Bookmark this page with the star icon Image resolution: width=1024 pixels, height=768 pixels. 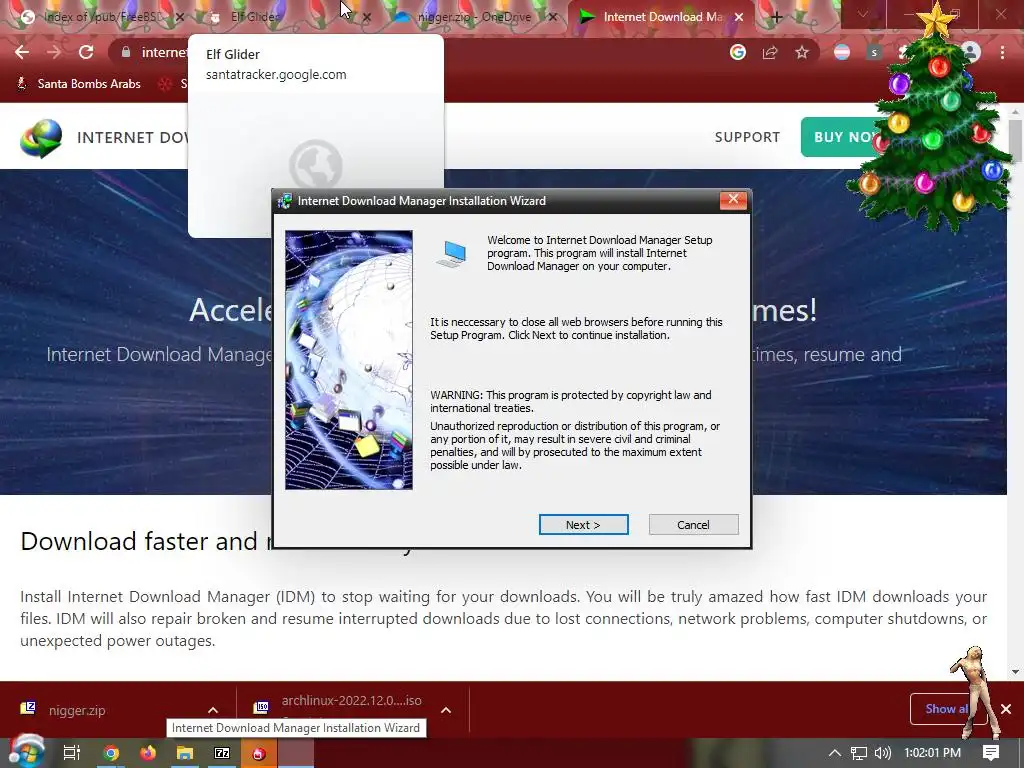click(x=802, y=52)
